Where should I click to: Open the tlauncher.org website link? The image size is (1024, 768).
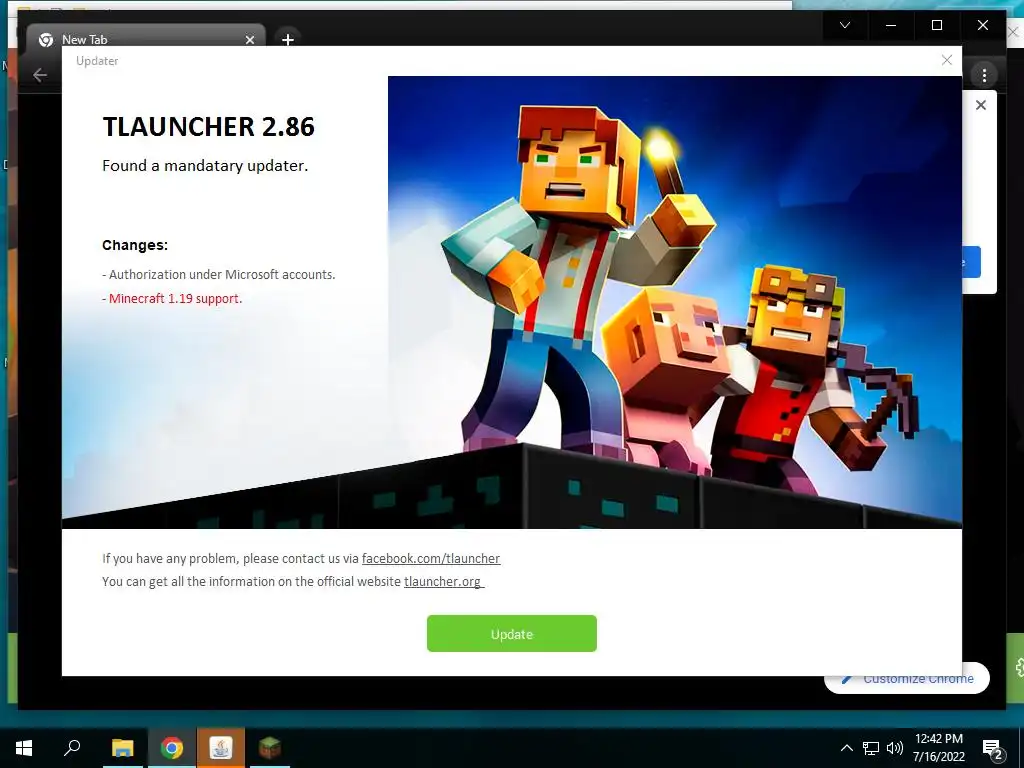tap(443, 581)
